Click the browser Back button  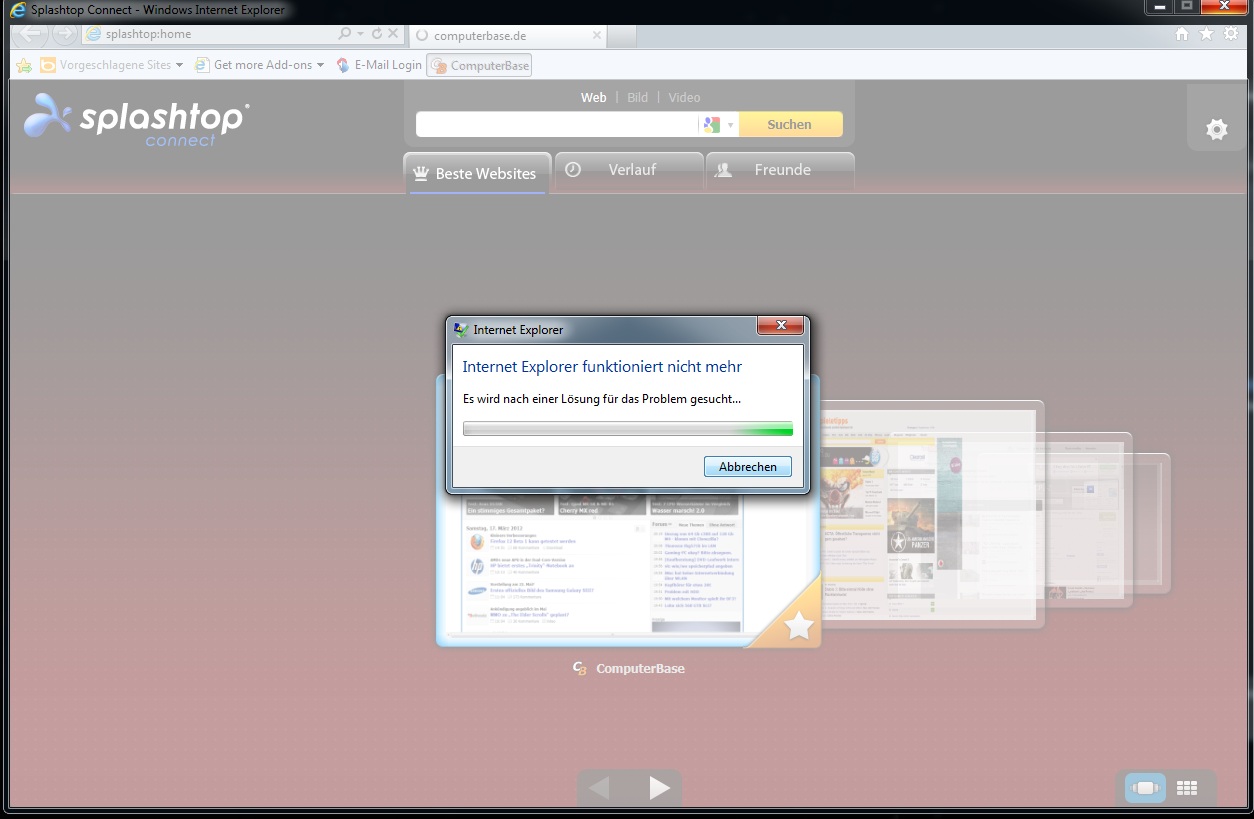(x=31, y=34)
